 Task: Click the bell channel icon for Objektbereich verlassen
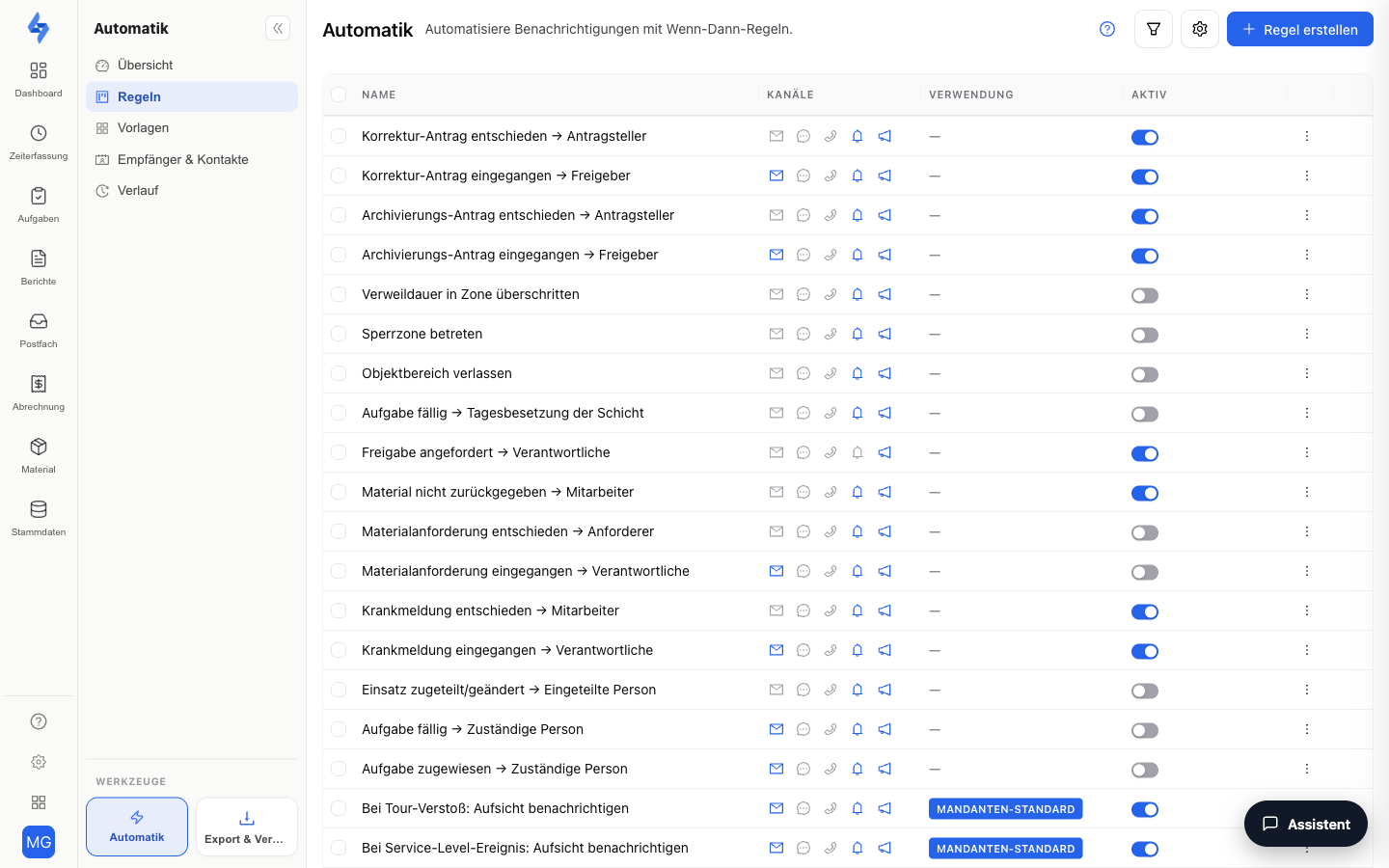[x=858, y=373]
